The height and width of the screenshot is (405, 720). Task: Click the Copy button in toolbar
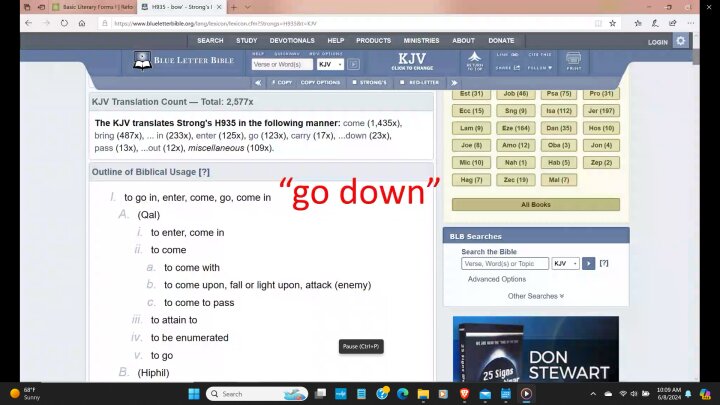pos(282,83)
